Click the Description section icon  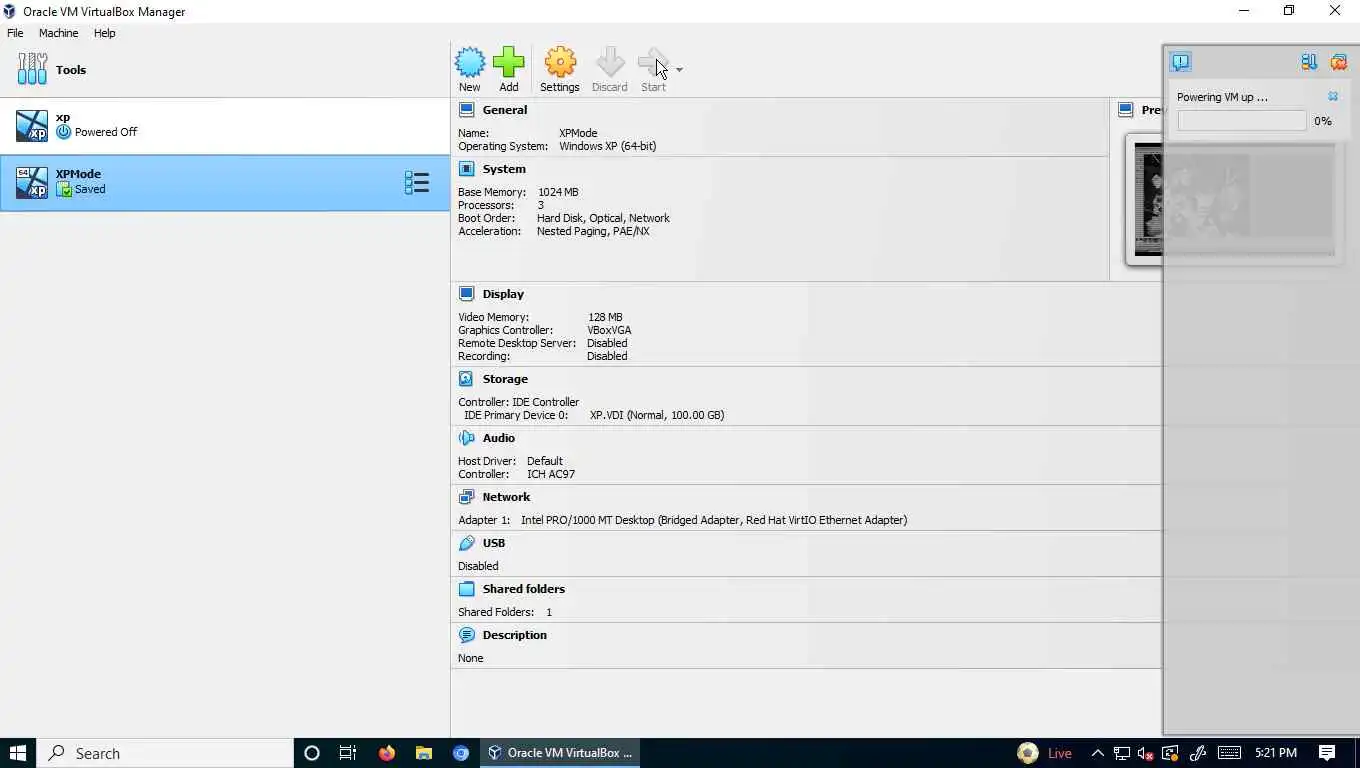tap(466, 635)
